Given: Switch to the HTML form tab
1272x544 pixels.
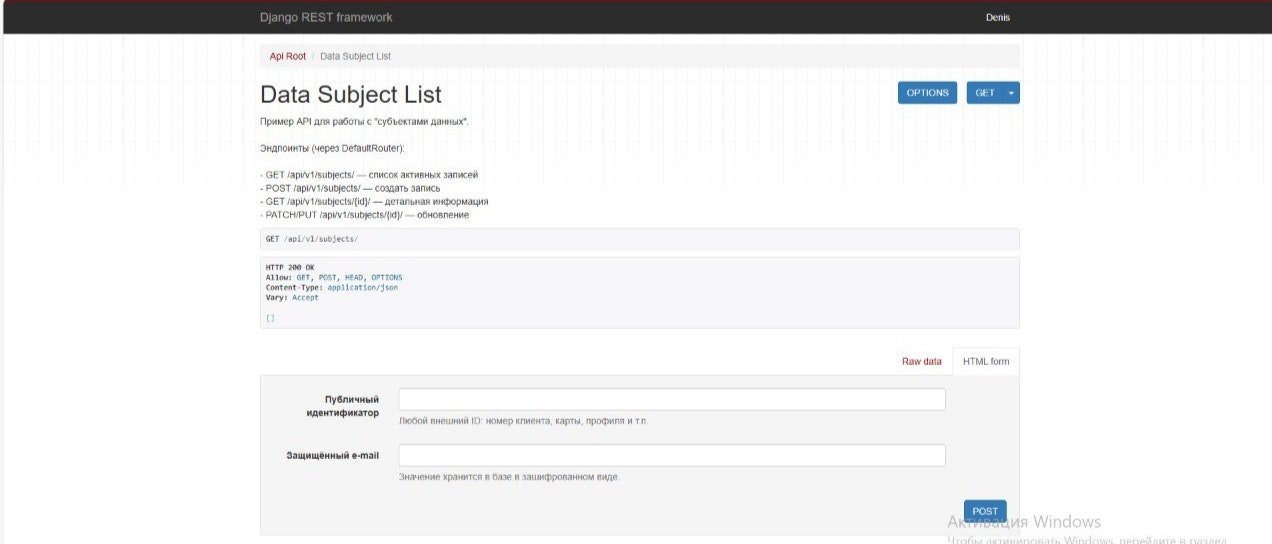Looking at the screenshot, I should (x=986, y=361).
